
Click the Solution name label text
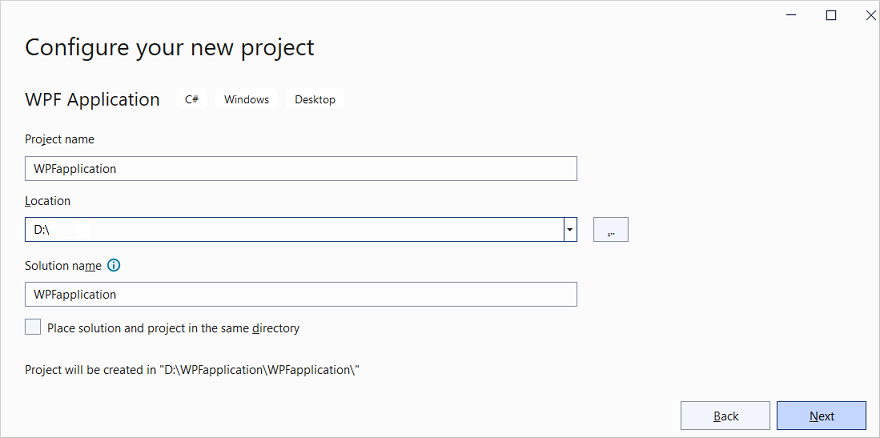(63, 266)
